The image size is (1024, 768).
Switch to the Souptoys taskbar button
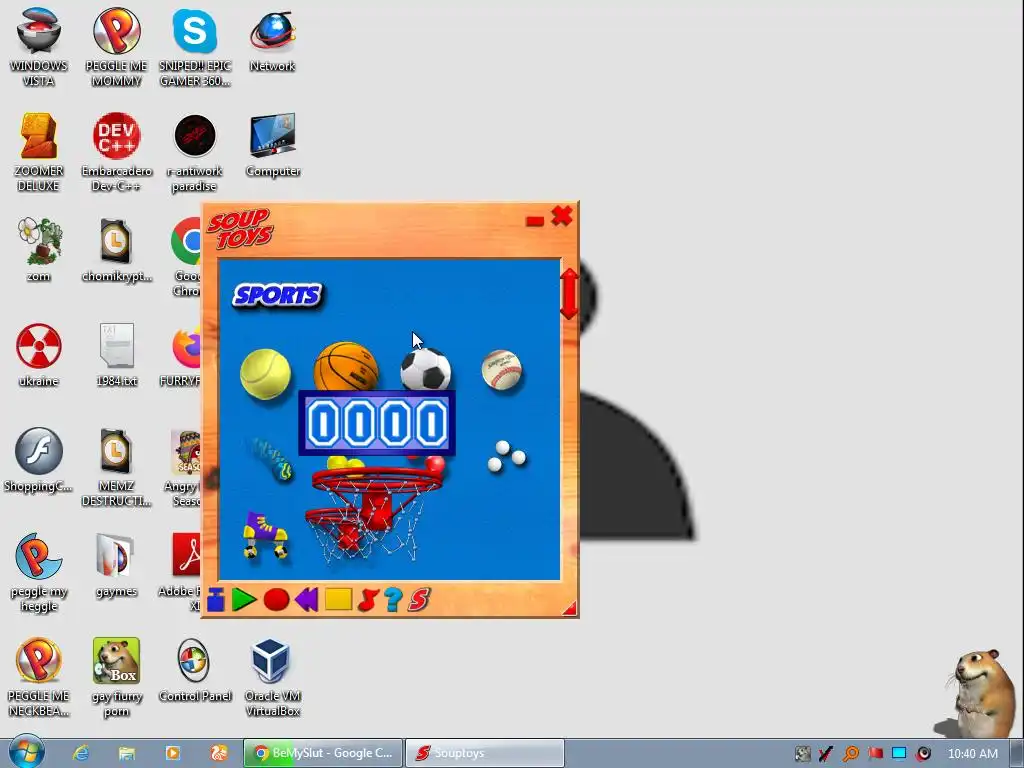point(485,753)
